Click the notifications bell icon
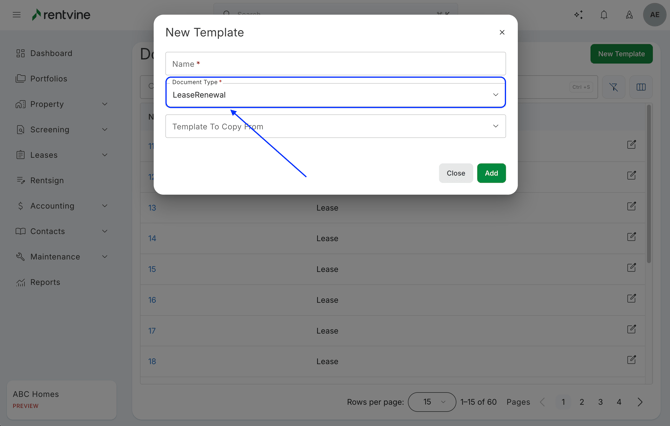Image resolution: width=670 pixels, height=426 pixels. tap(604, 15)
